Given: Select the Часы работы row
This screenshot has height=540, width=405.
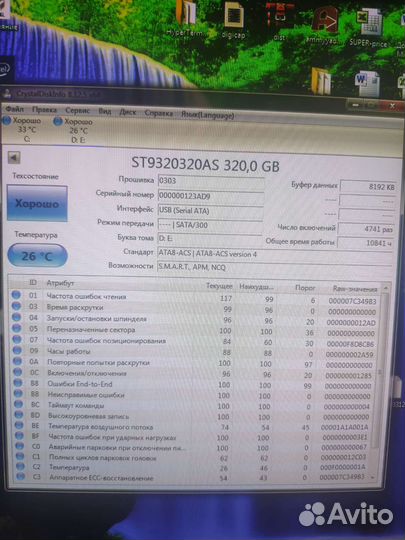Looking at the screenshot, I should point(195,353).
